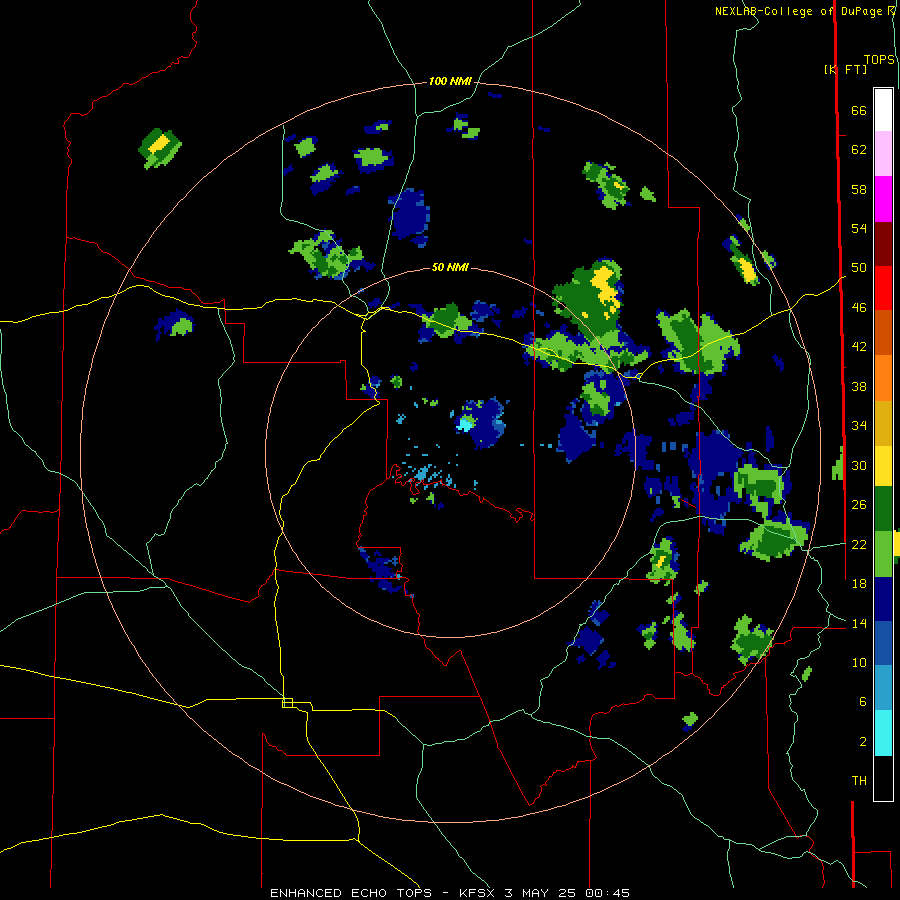
Task: Click the 00:45 timestamp text
Action: (x=607, y=893)
